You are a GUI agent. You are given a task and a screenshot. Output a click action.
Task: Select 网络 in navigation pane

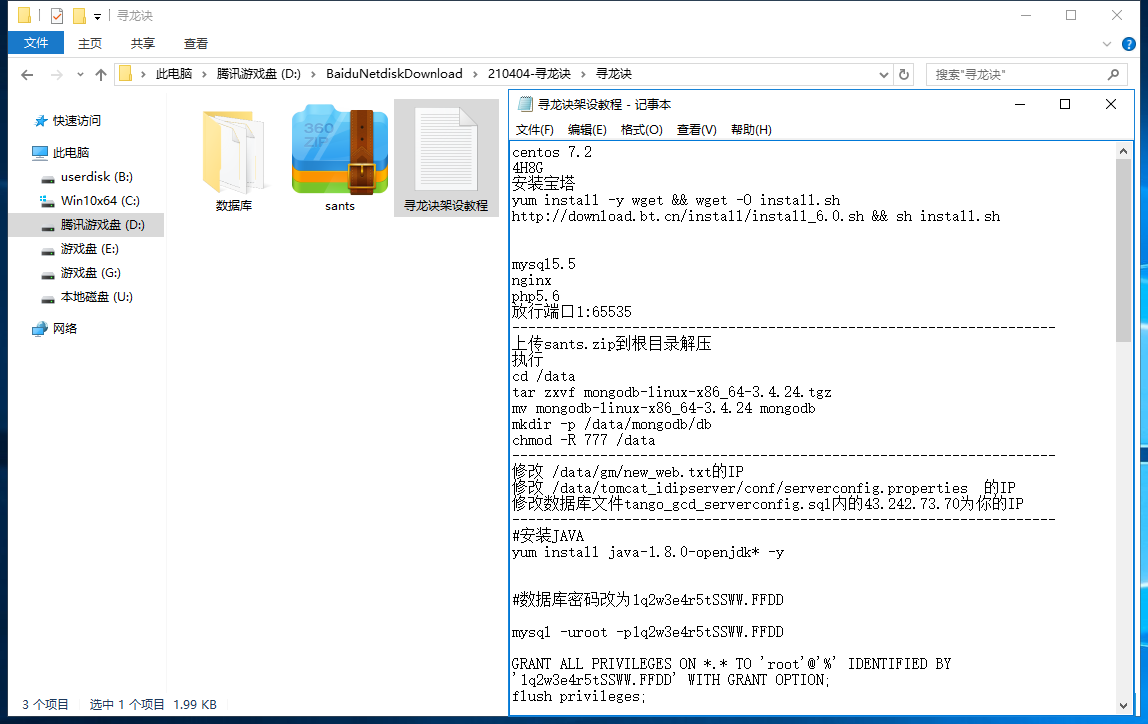click(x=64, y=329)
